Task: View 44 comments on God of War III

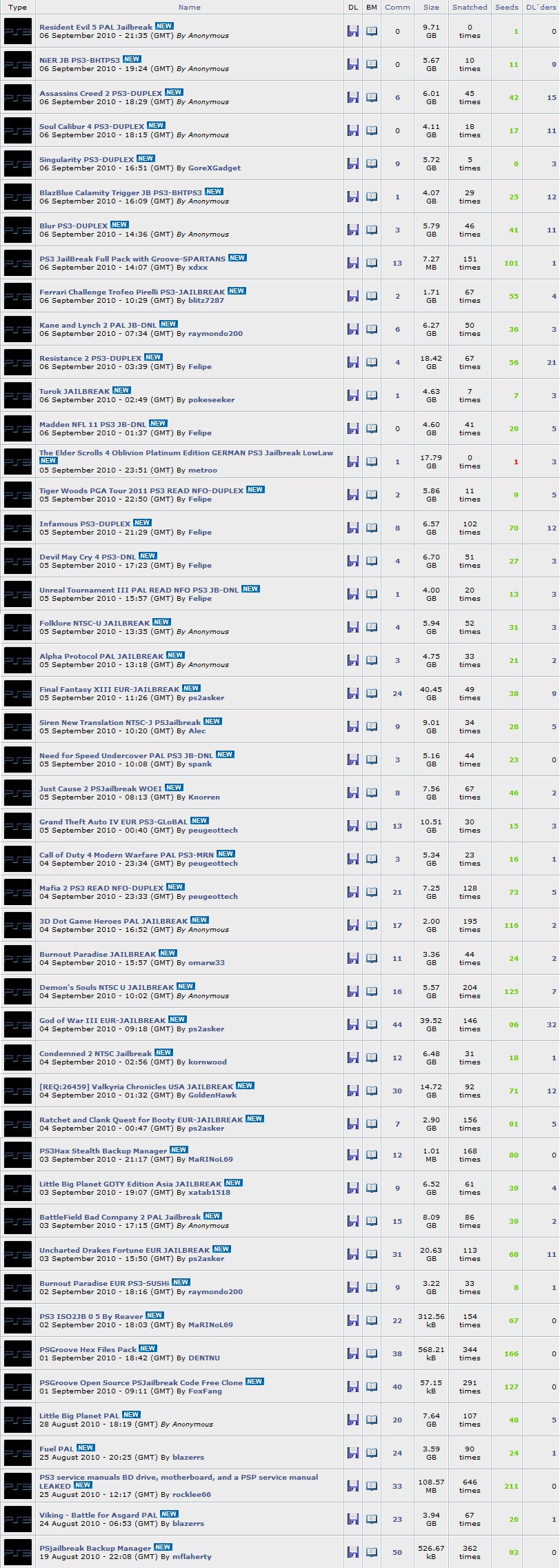Action: pos(397,1024)
